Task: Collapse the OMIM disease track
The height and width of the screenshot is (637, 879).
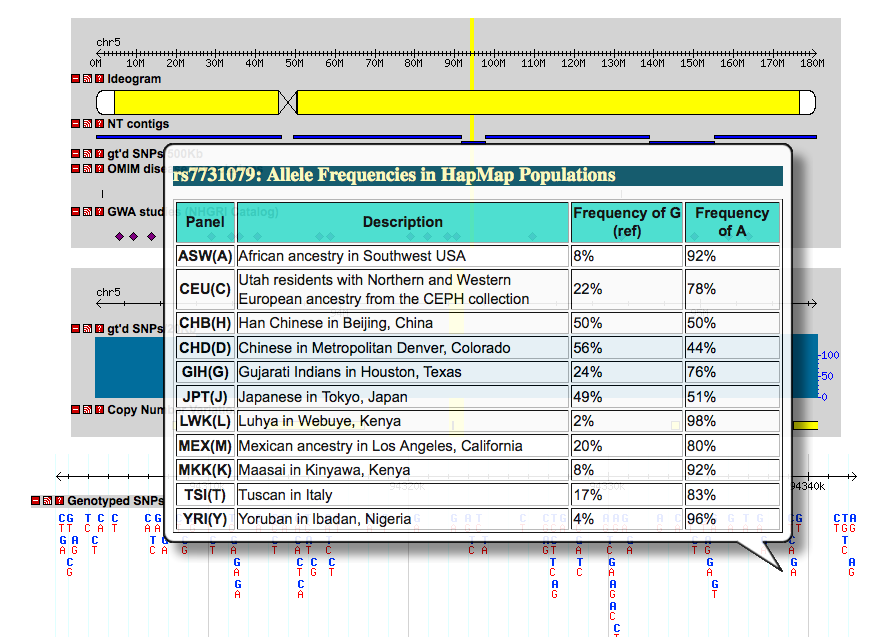Action: coord(76,168)
